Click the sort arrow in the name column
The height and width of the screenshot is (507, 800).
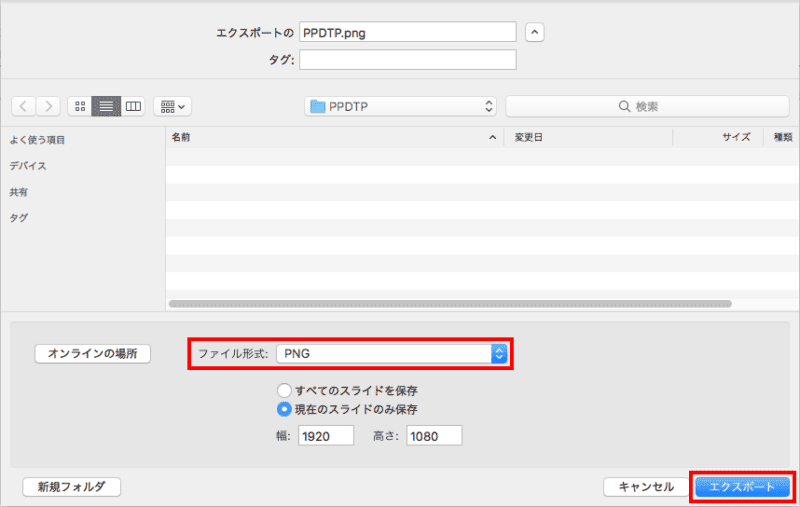pos(492,137)
